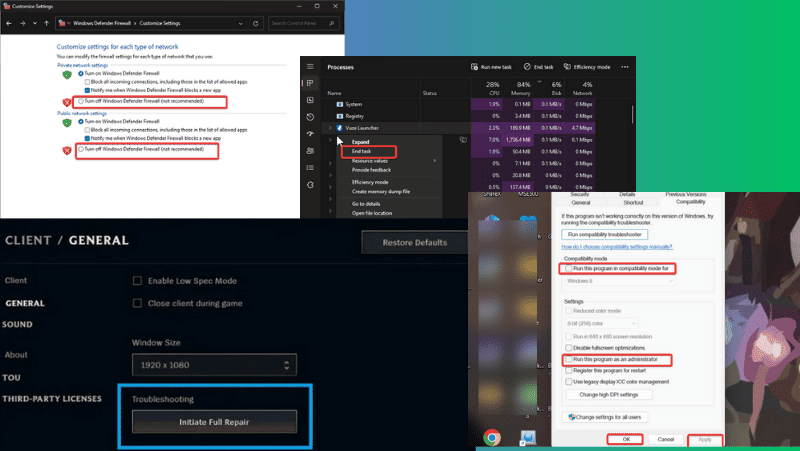
Task: Switch to General tab in Properties dialog
Action: coord(581,203)
